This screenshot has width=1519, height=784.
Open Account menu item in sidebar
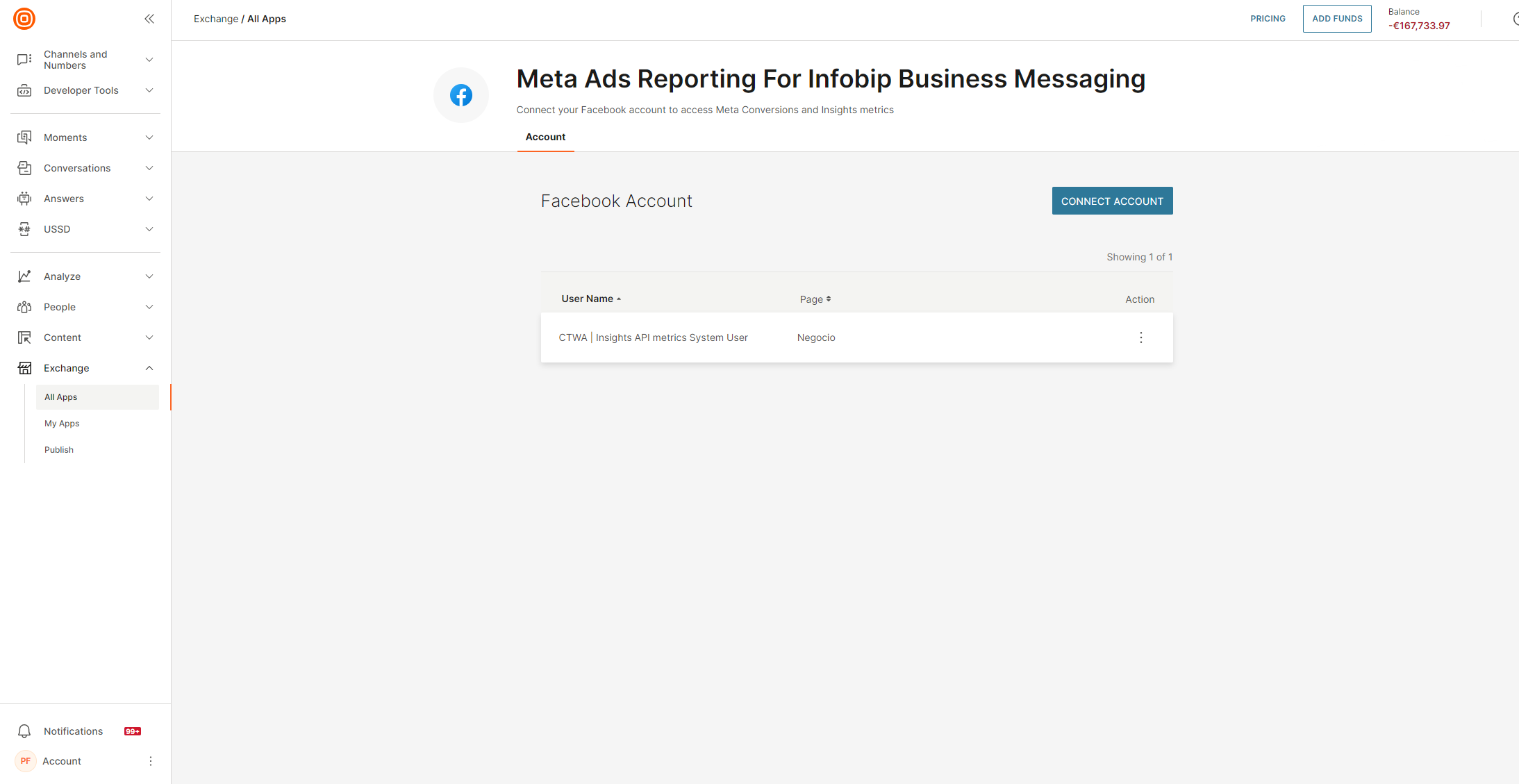click(62, 761)
